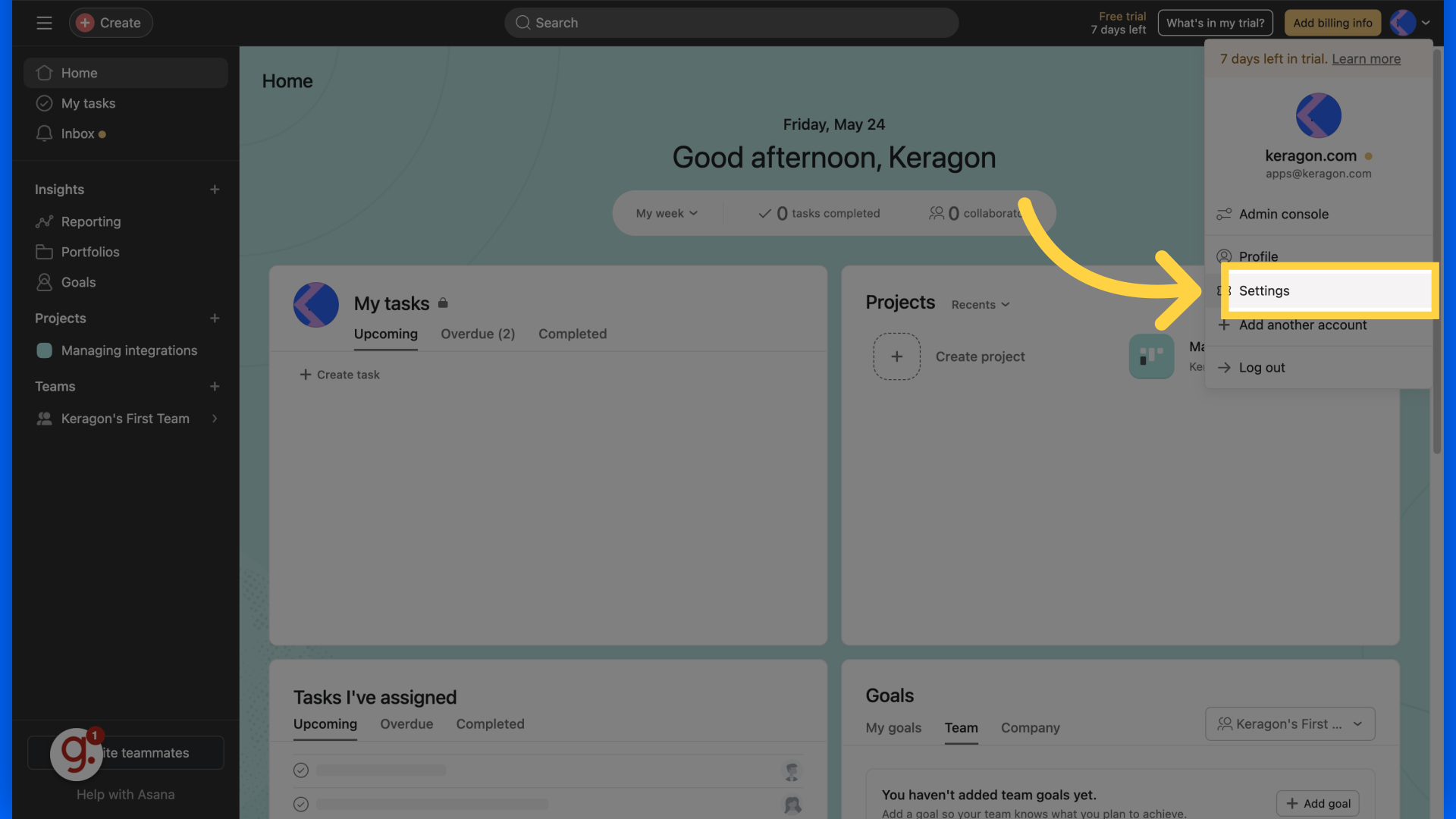Toggle the hamburger sidebar menu icon
Image resolution: width=1456 pixels, height=819 pixels.
44,23
